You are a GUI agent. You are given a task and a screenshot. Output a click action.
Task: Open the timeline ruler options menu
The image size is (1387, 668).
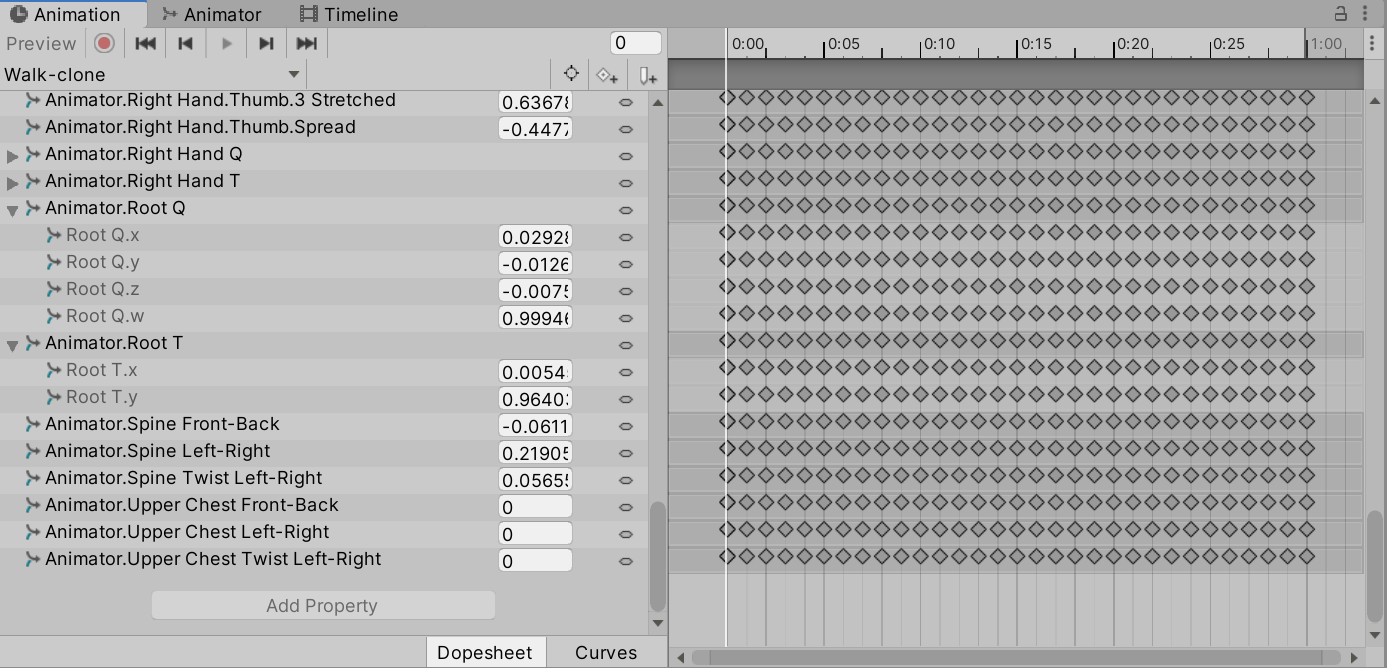[x=1371, y=43]
